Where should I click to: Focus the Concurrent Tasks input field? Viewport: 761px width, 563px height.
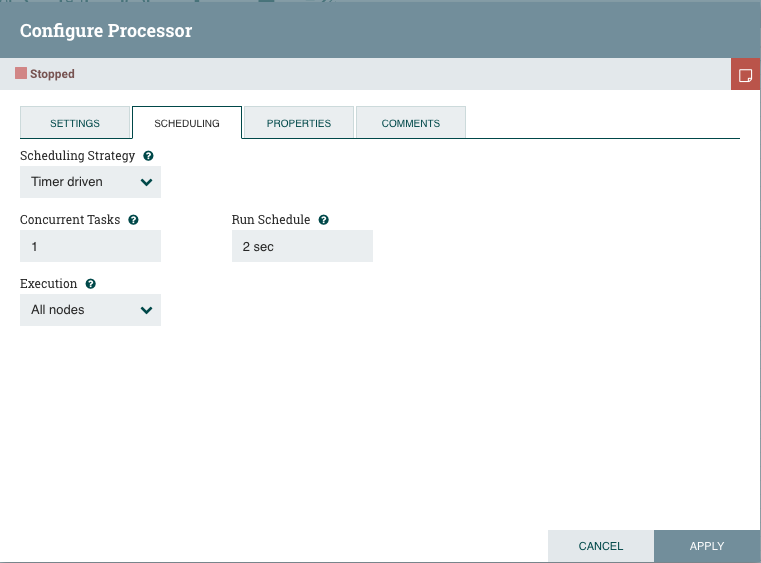pos(90,246)
